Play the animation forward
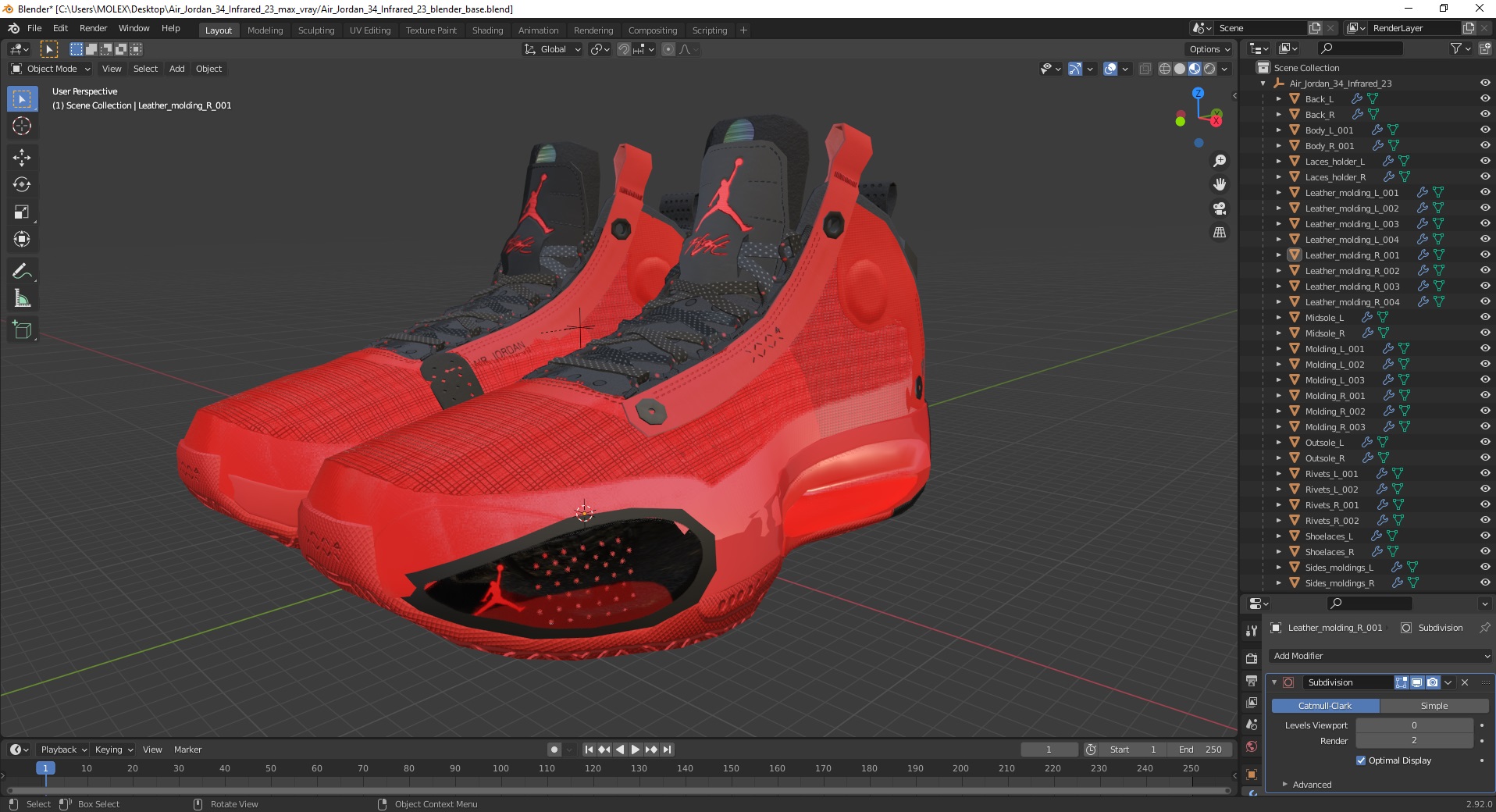This screenshot has height=812, width=1496. point(636,750)
